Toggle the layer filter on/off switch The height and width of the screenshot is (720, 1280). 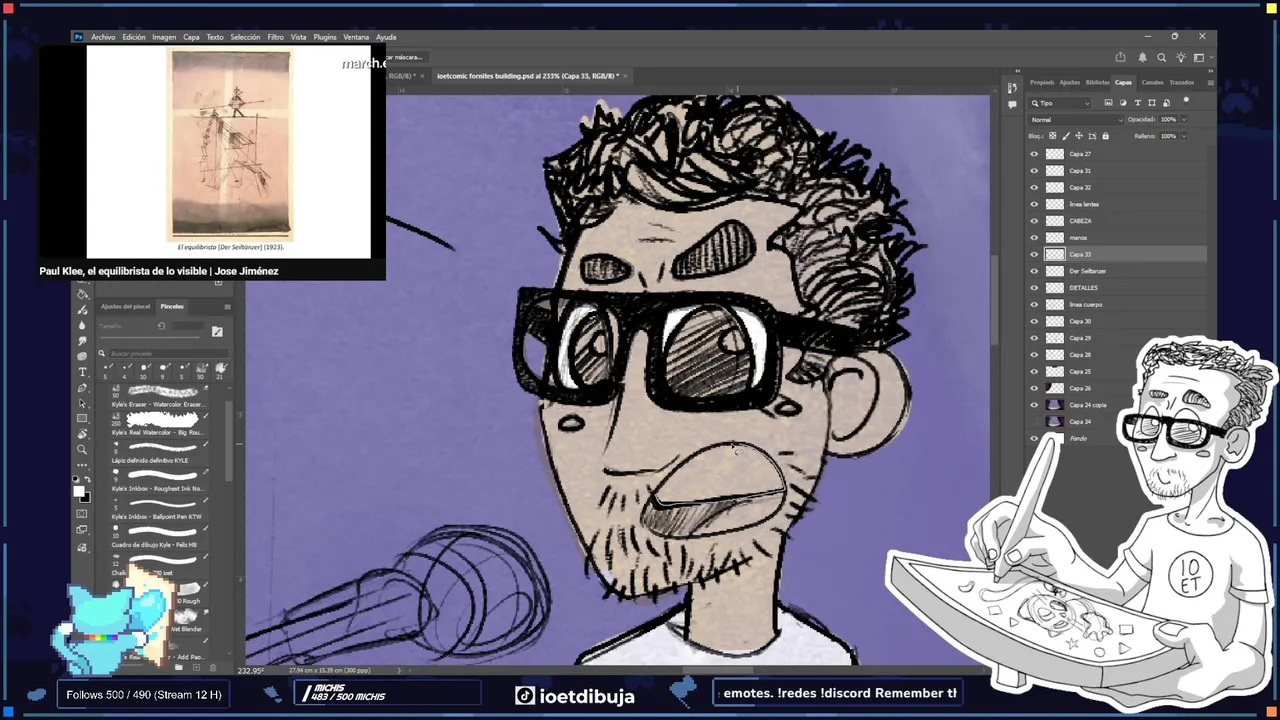tap(1186, 101)
